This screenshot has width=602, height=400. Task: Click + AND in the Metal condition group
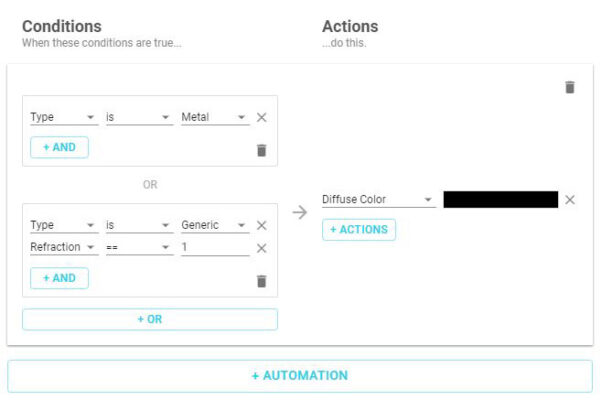(x=59, y=147)
